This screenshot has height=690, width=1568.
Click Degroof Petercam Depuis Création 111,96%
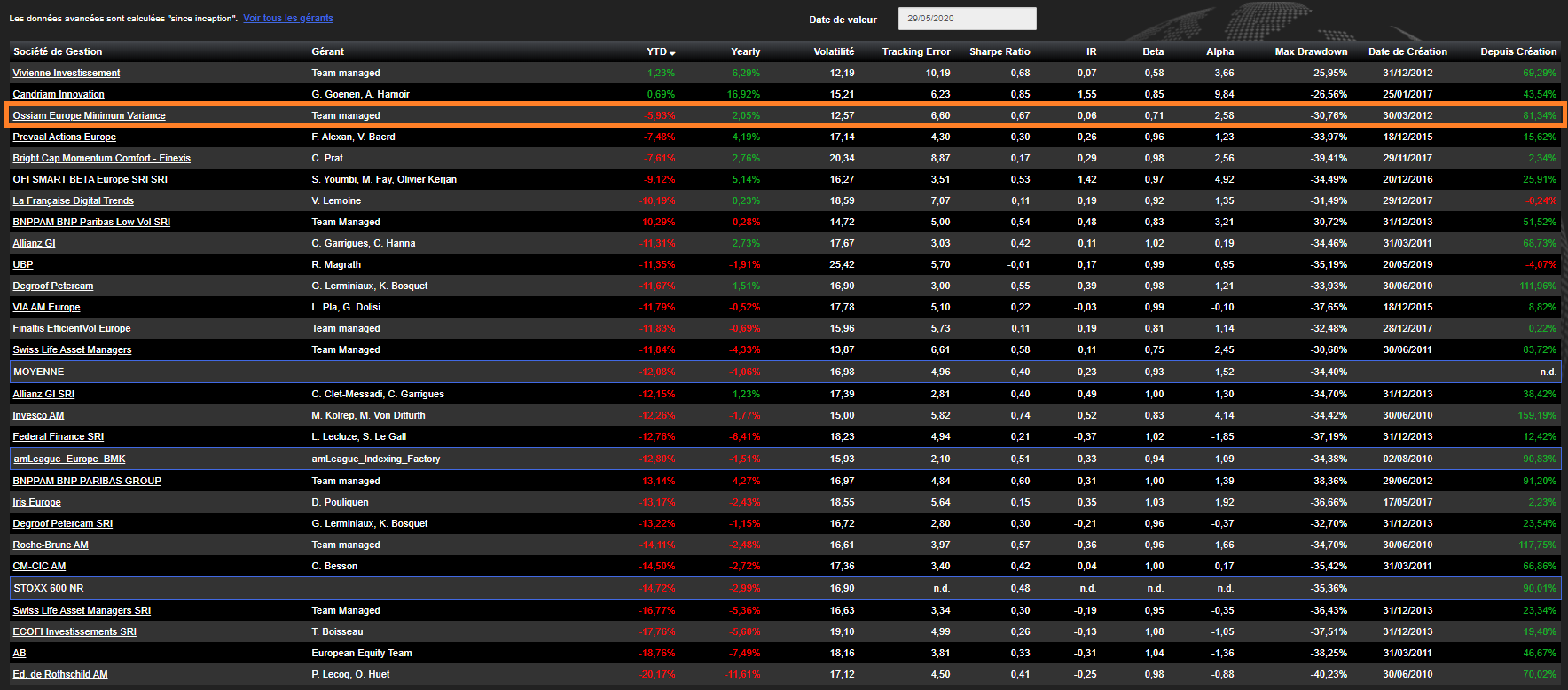coord(1538,286)
